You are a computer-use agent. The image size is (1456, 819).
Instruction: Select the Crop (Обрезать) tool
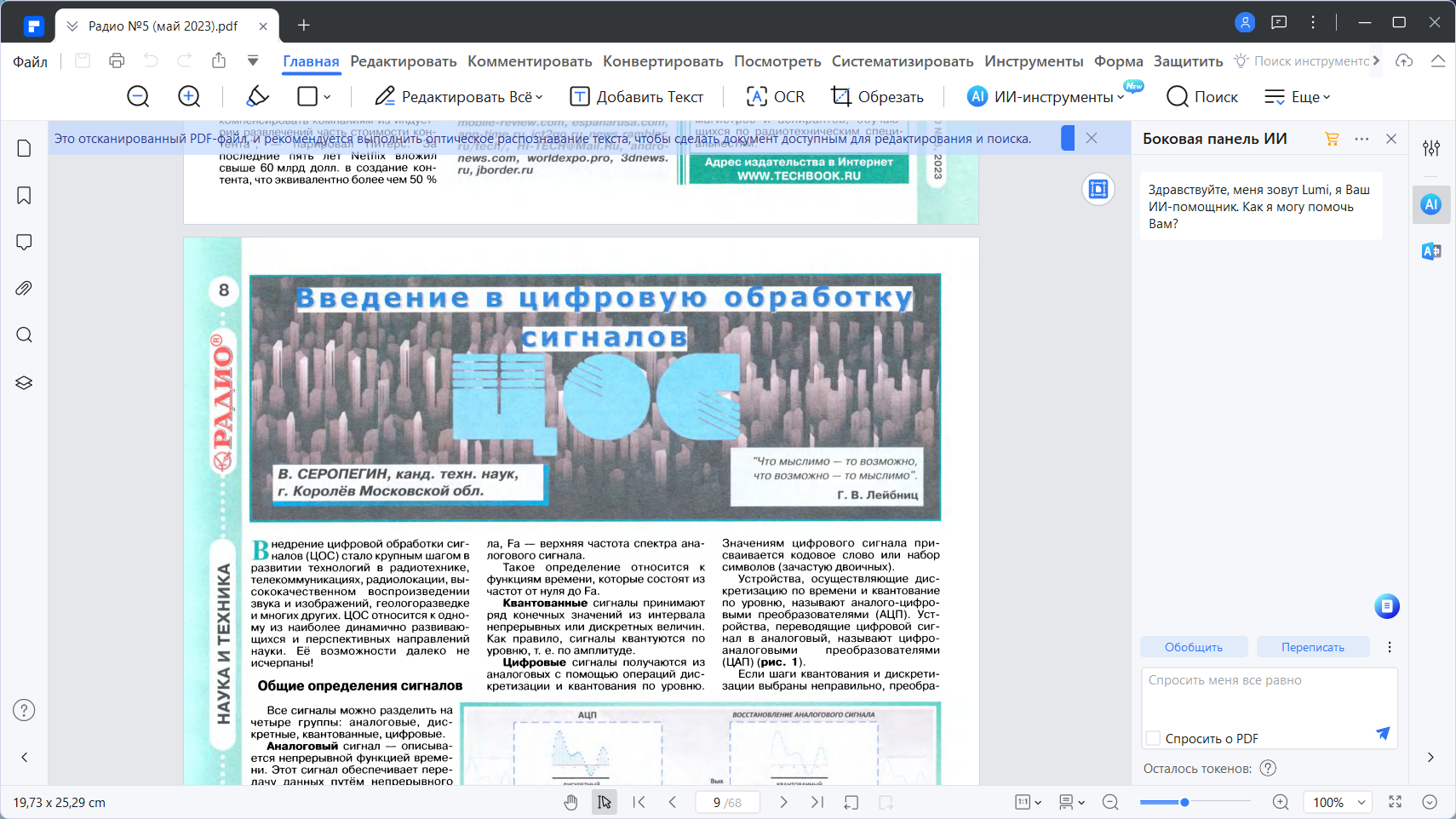(877, 97)
